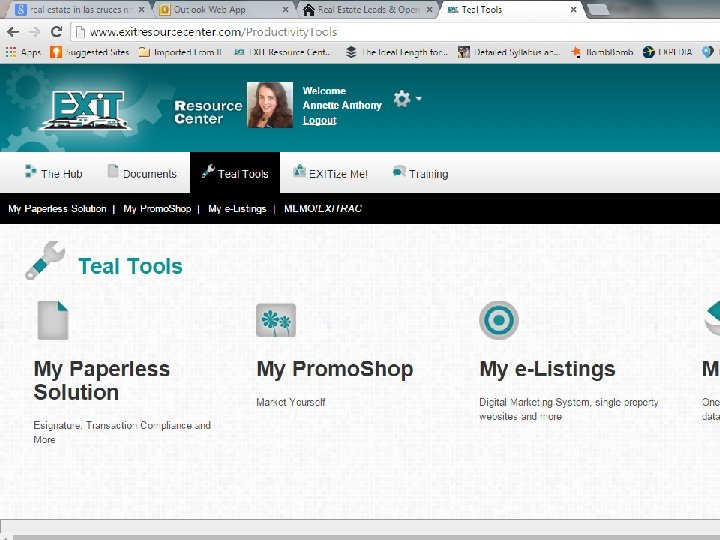
Task: Click the Market Yourself description text
Action: pos(291,402)
